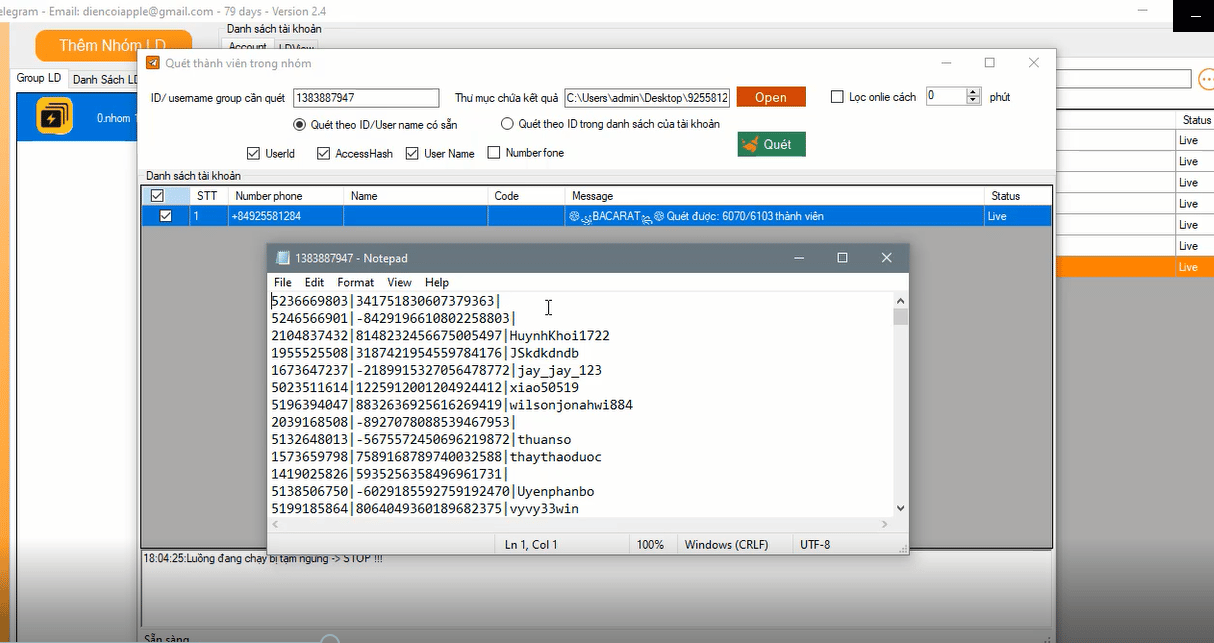Click the line ending with jay_jay_123
Screen dimensions: 1214x643
[436, 370]
